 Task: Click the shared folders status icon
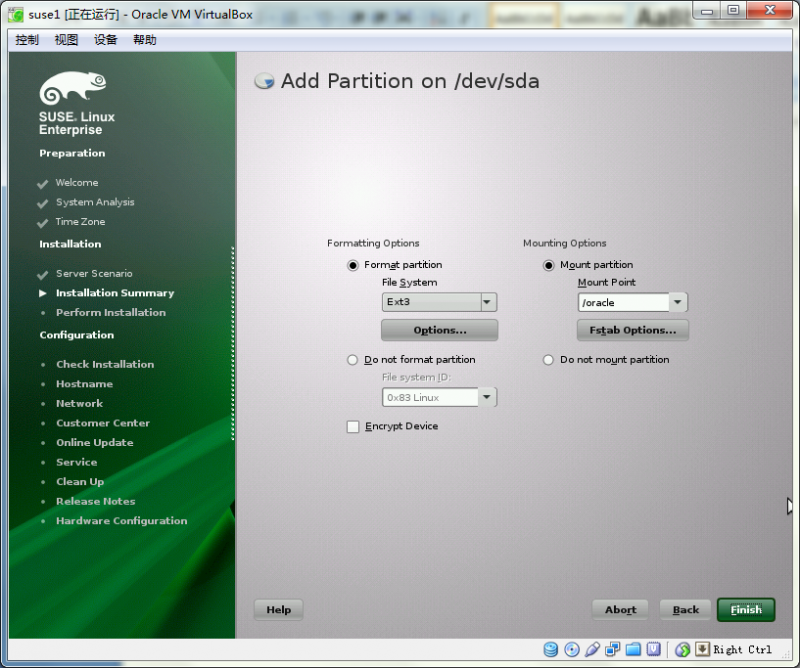[x=634, y=649]
